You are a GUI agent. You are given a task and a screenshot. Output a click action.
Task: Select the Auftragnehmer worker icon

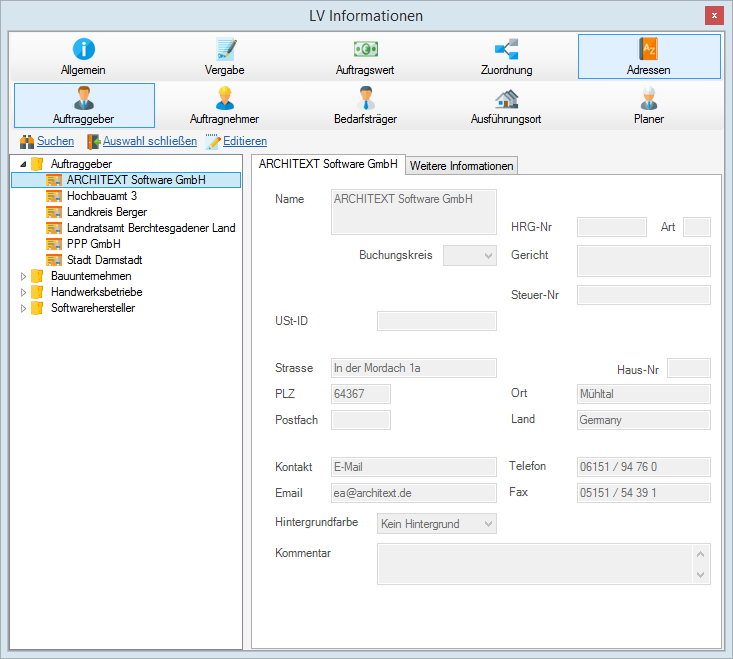(x=225, y=98)
